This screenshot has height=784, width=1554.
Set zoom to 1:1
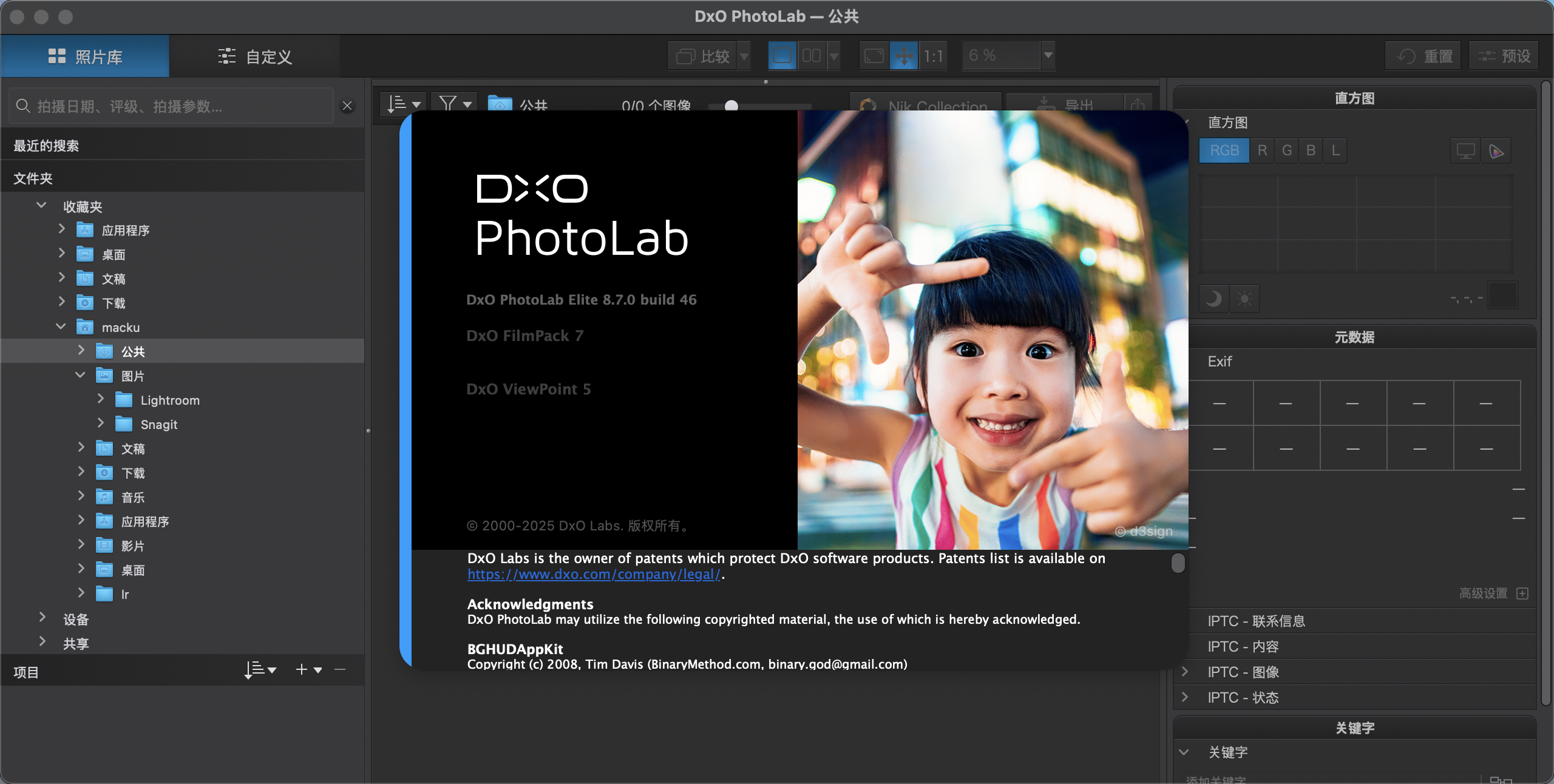coord(933,56)
